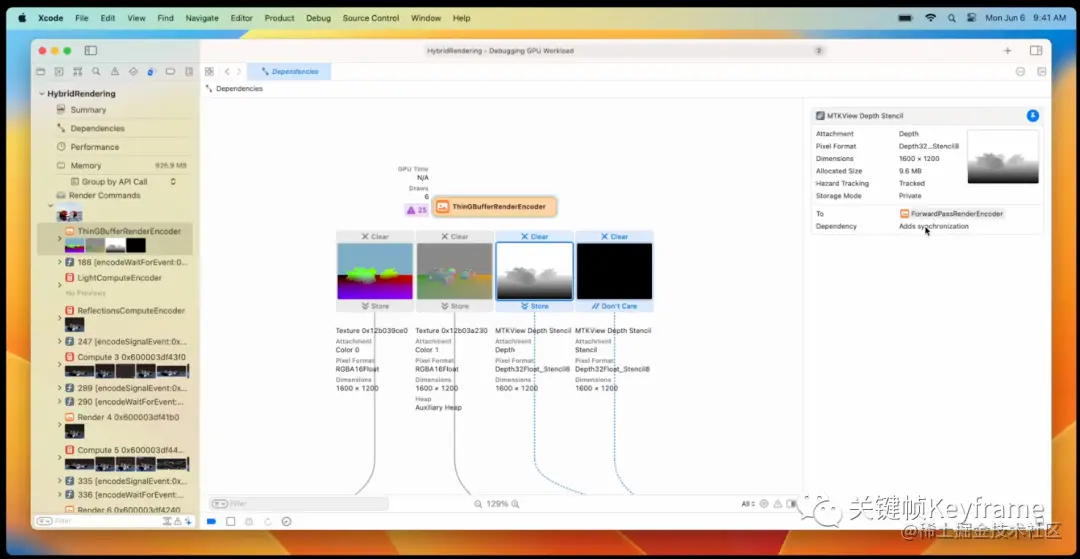
Task: Open the related items grid icon
Action: point(209,72)
